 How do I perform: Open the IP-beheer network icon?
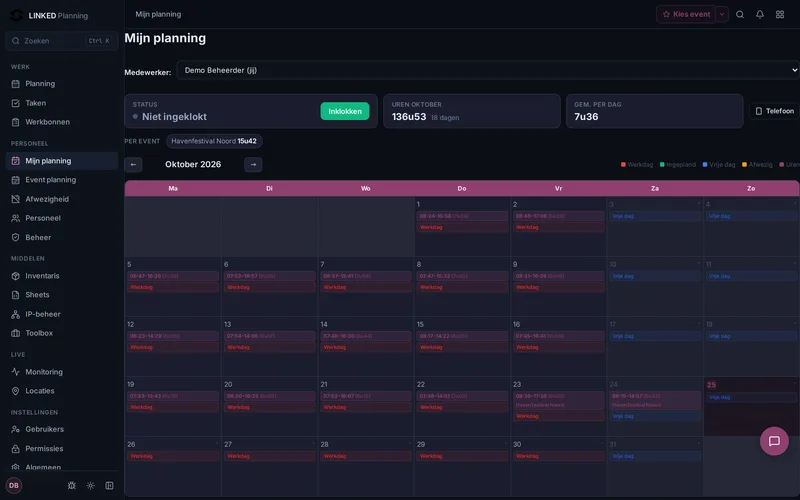16,314
